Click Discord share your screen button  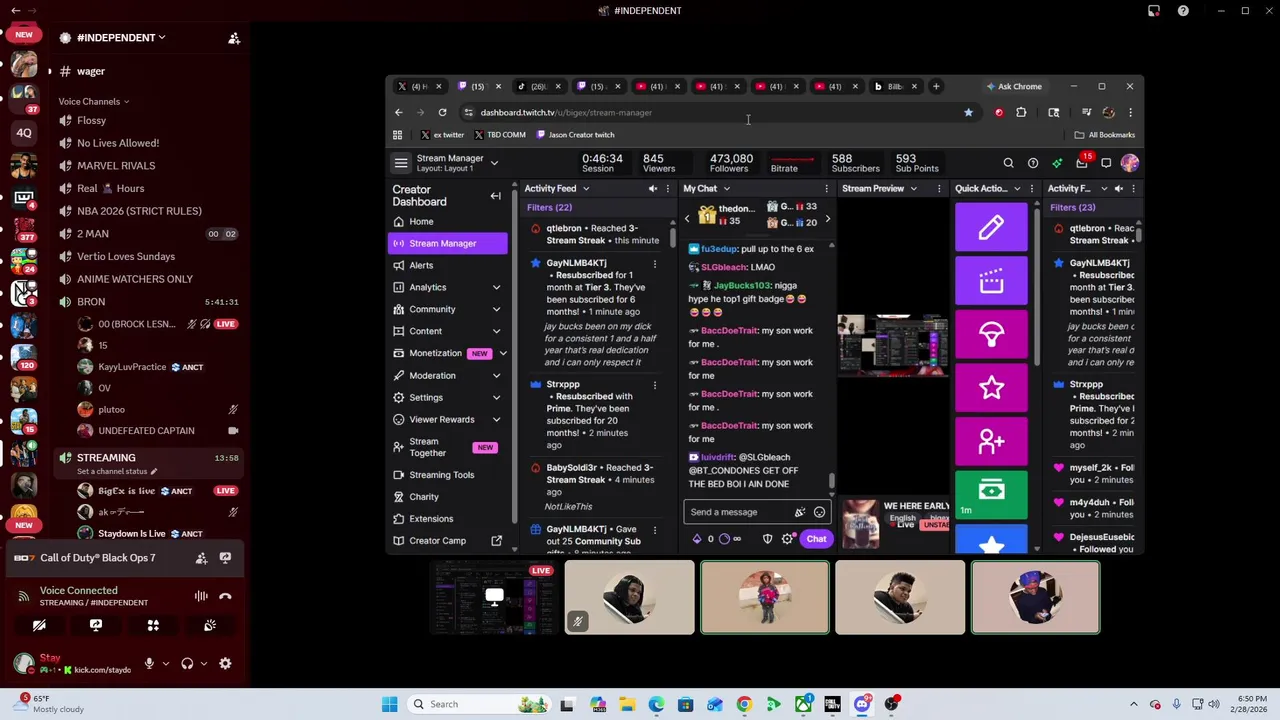tap(96, 625)
